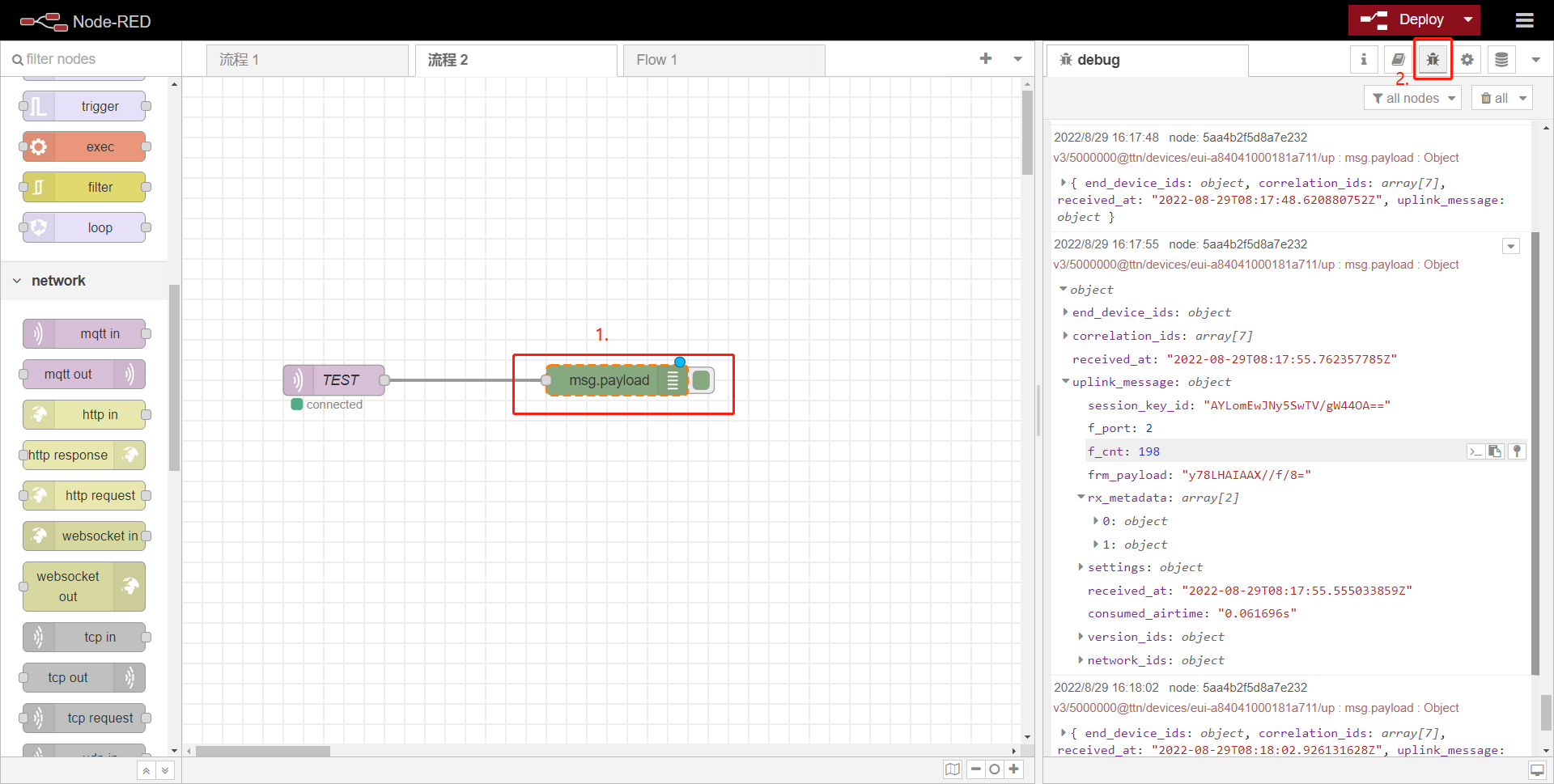The image size is (1554, 784).
Task: Show the debug messages sidebar tab
Action: (x=1433, y=59)
